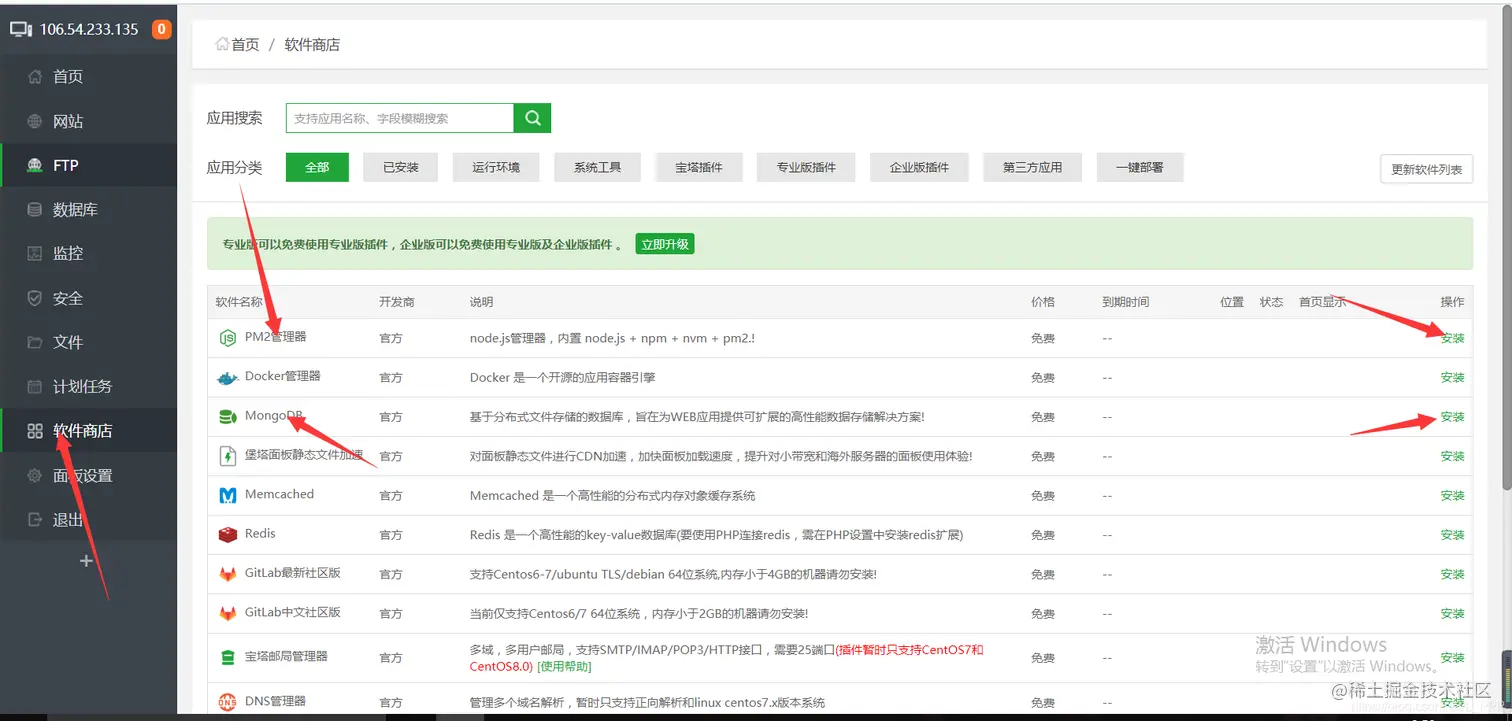Open the 网站 globe icon in sidebar
The width and height of the screenshot is (1512, 721).
coord(35,121)
